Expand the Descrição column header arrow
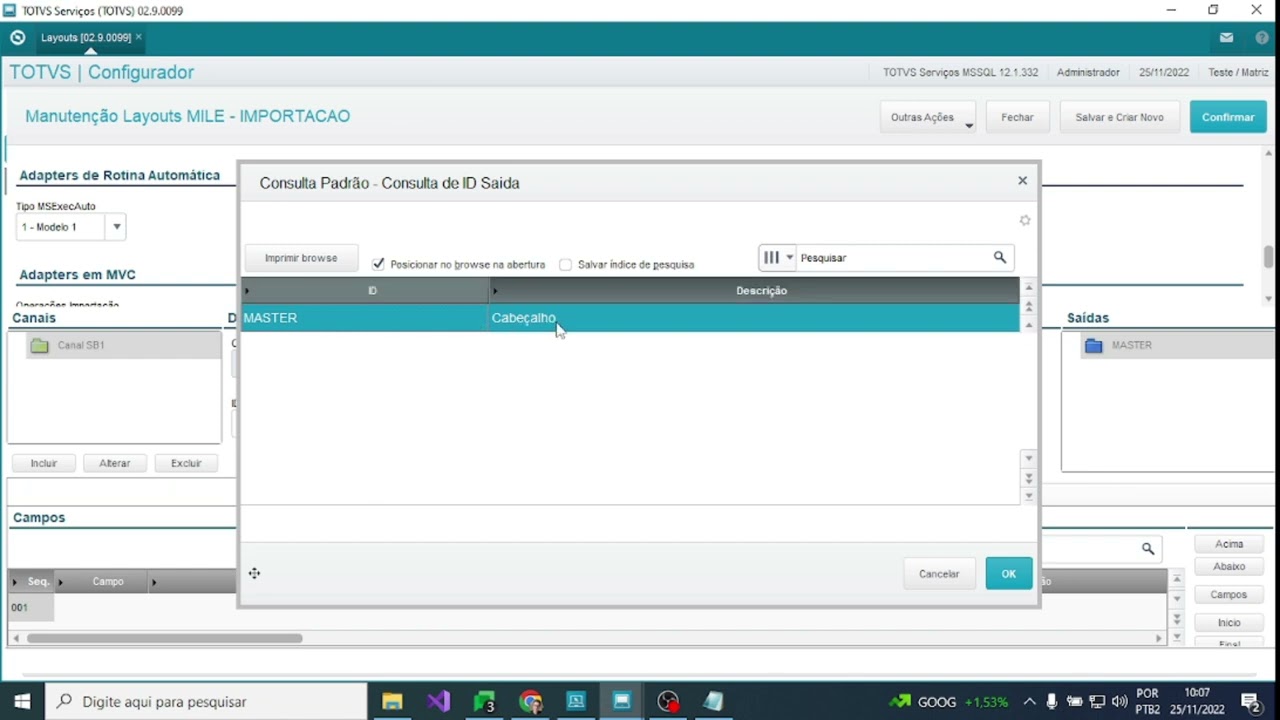The image size is (1280, 720). coord(493,291)
